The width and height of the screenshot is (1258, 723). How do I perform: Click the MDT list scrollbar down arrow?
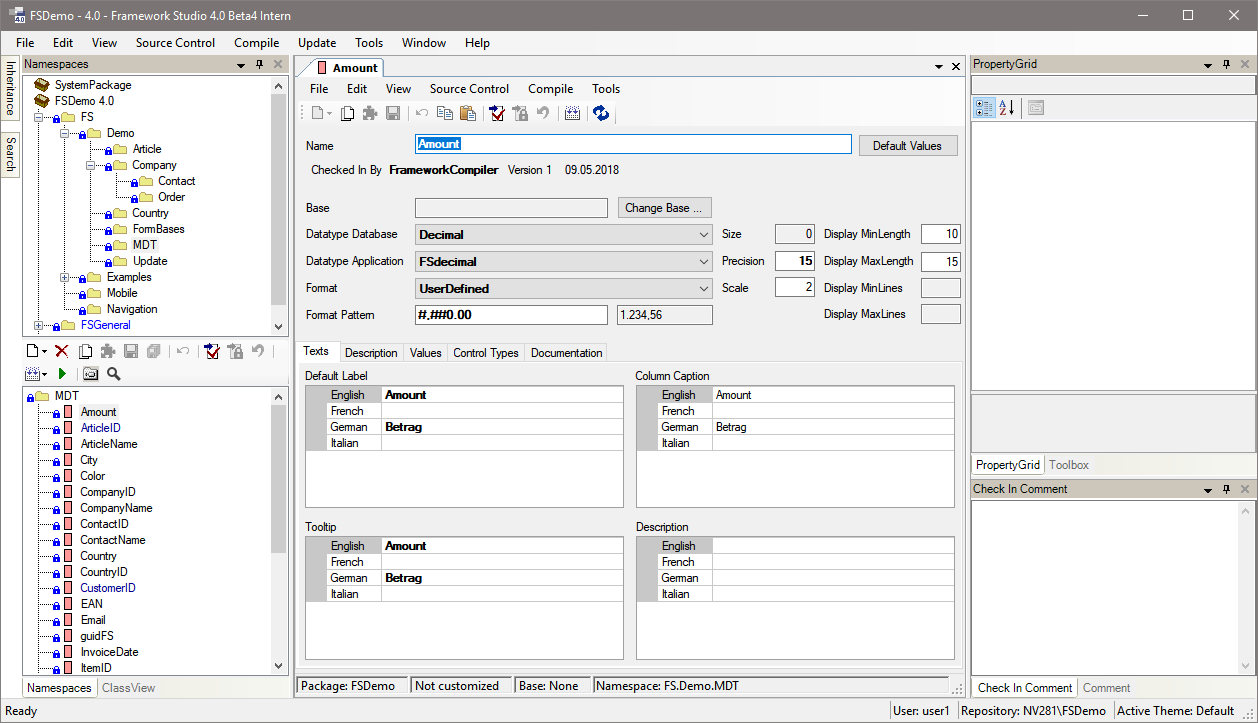point(278,666)
